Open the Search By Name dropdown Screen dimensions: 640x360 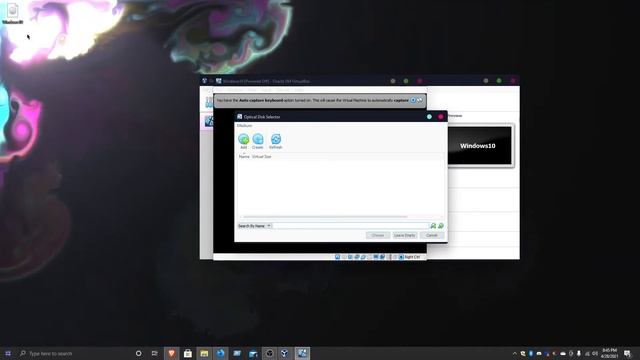254,226
